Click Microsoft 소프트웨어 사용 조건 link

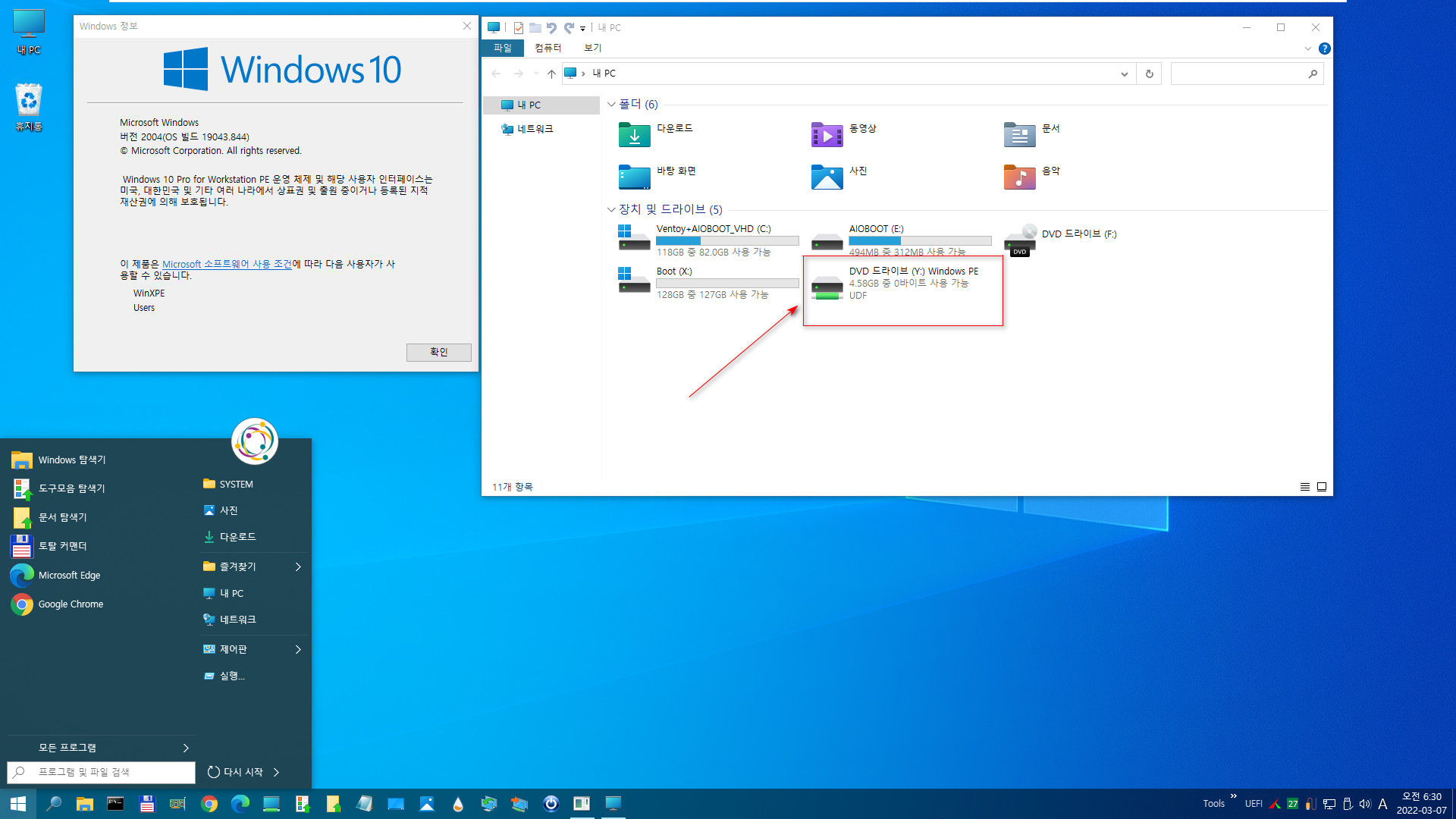pos(227,263)
